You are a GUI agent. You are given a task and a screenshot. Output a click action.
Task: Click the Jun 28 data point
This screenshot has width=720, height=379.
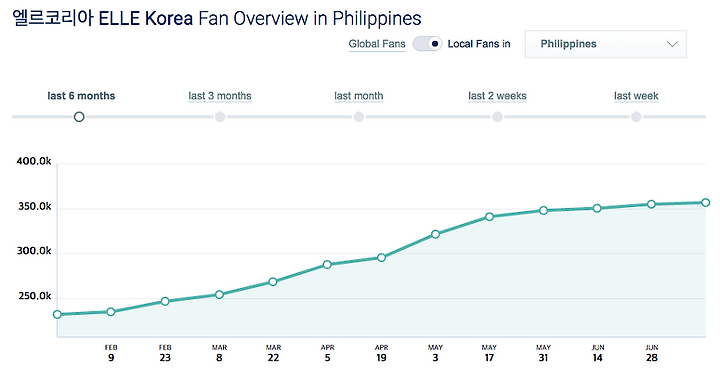[x=651, y=204]
